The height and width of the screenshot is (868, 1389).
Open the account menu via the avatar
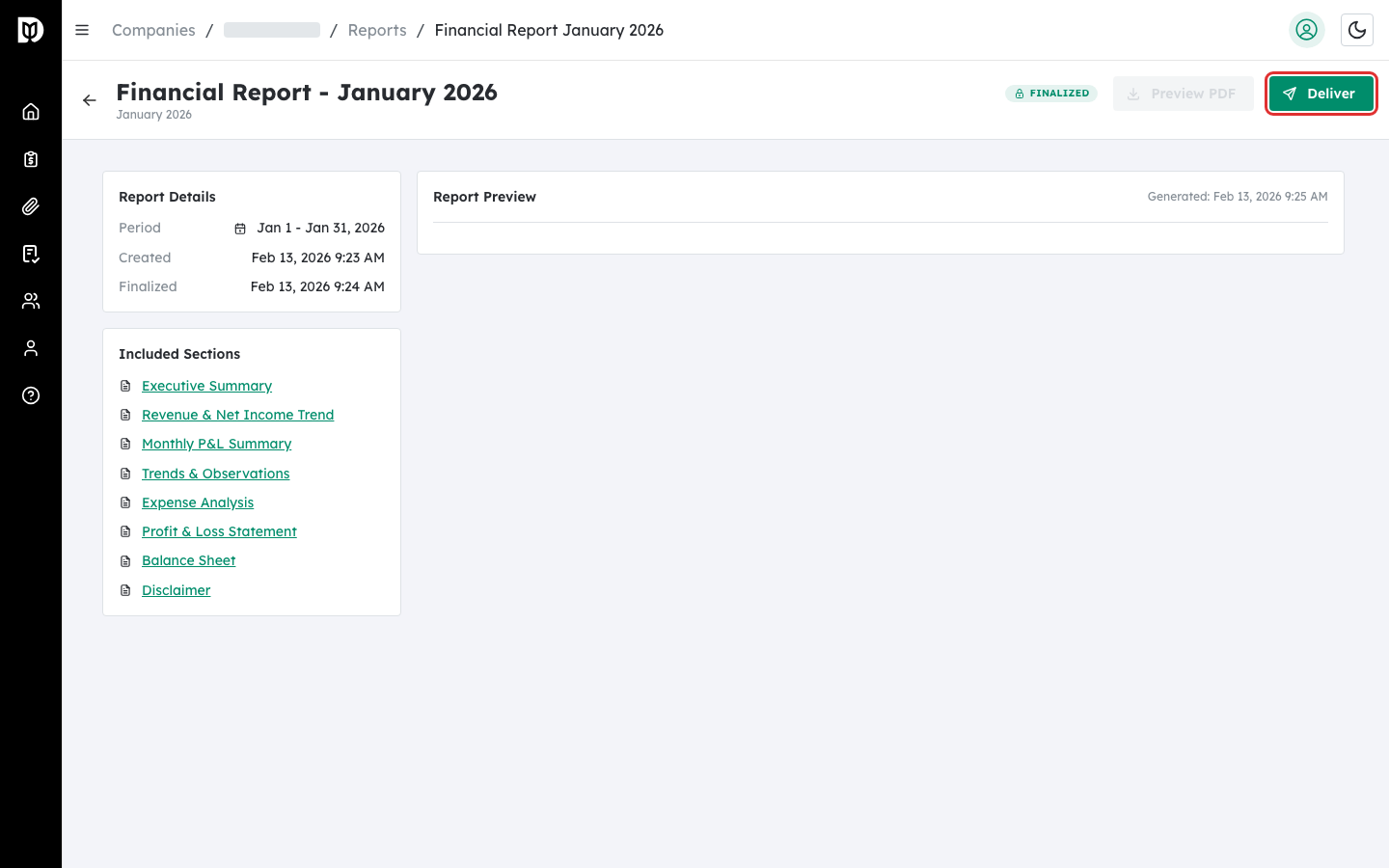[1307, 30]
